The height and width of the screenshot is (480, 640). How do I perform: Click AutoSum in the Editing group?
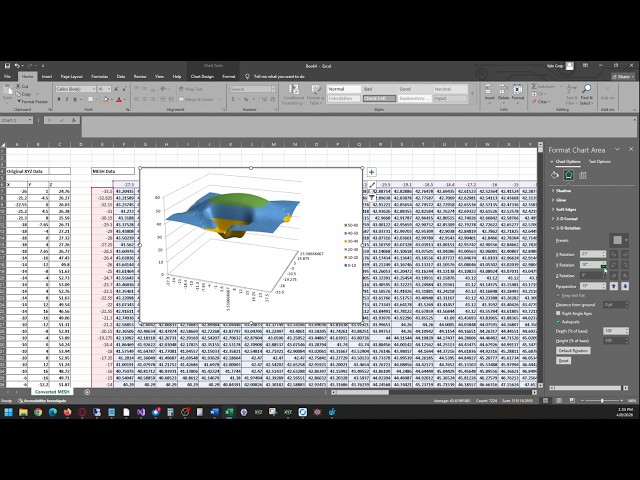(x=543, y=87)
